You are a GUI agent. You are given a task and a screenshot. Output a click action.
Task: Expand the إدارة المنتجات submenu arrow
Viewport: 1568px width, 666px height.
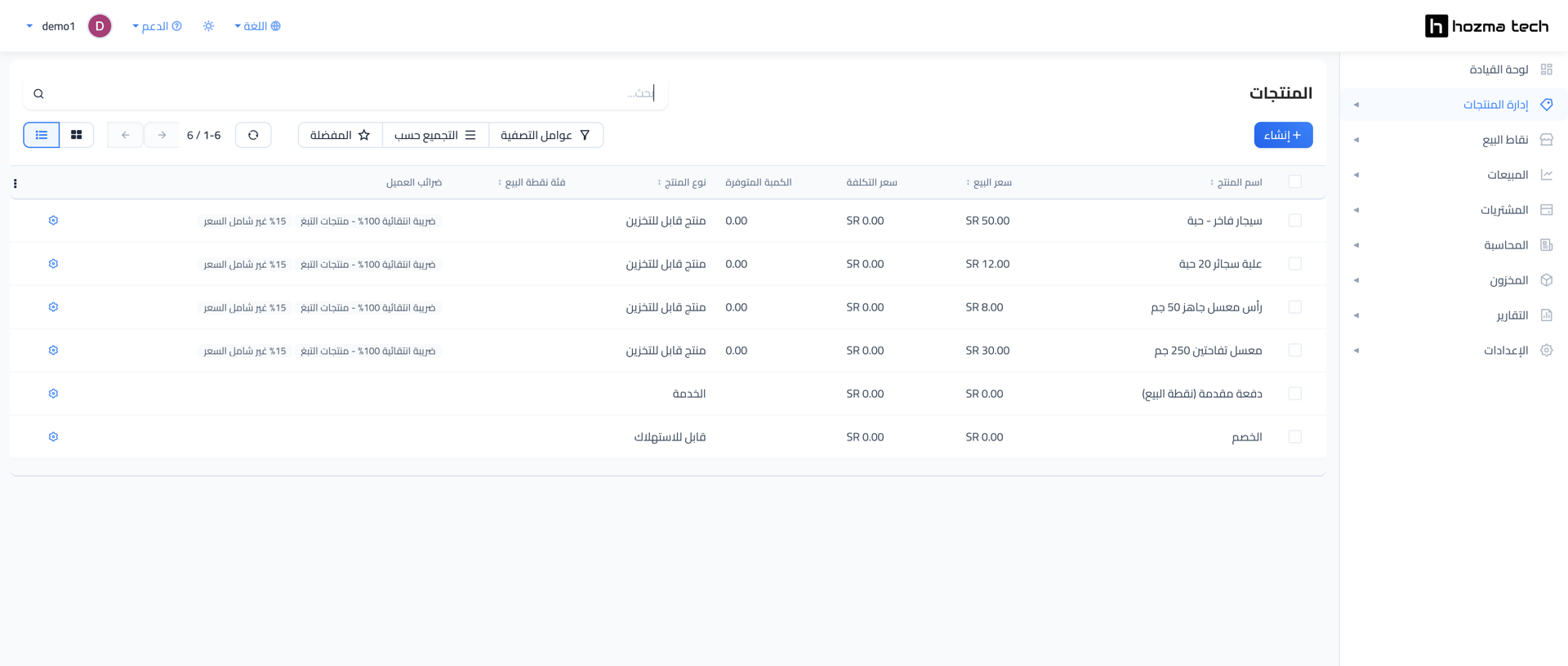click(x=1356, y=105)
